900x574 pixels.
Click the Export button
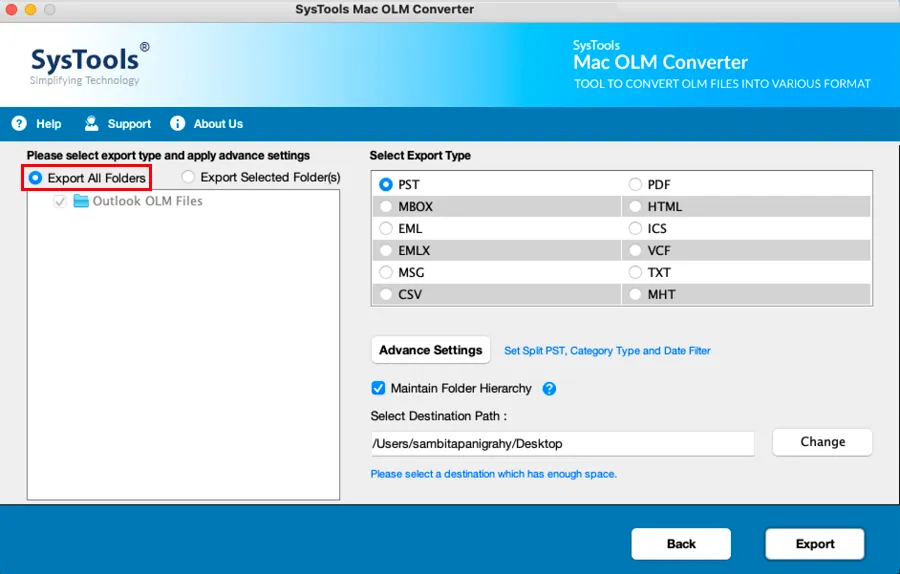click(x=815, y=544)
